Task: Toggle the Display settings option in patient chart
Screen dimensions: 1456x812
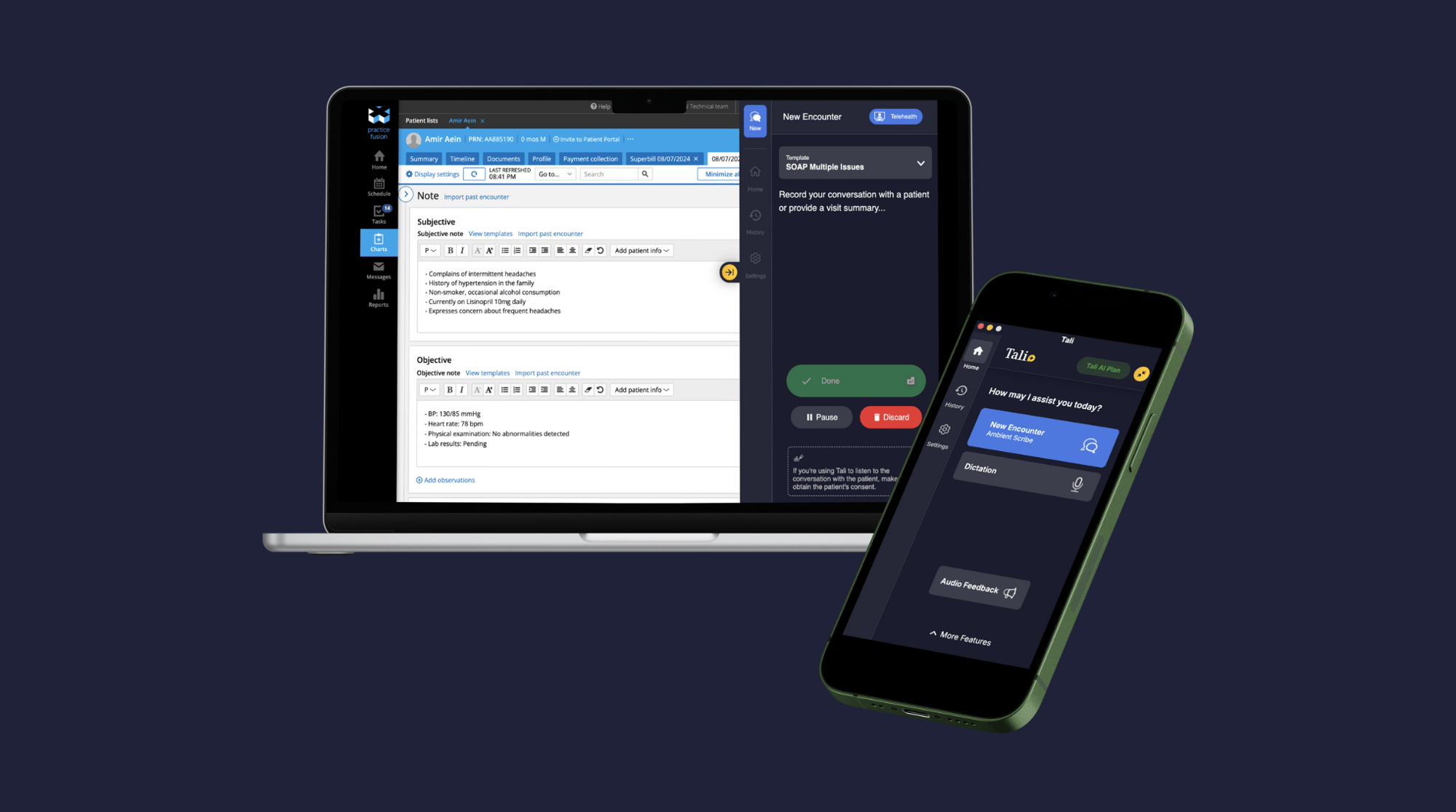Action: pyautogui.click(x=430, y=174)
